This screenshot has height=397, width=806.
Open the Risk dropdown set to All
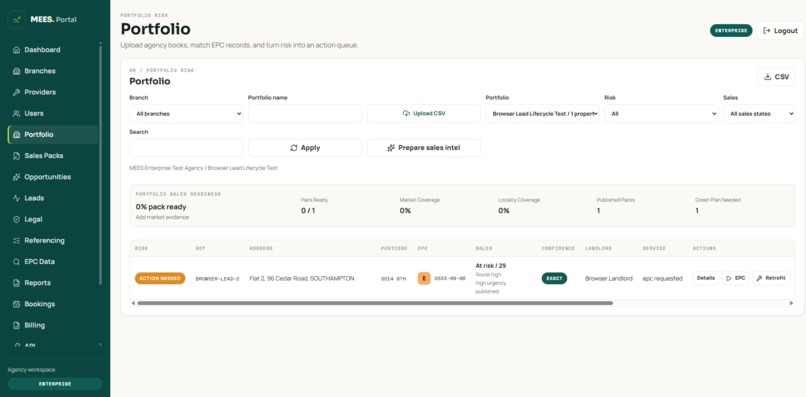(661, 114)
